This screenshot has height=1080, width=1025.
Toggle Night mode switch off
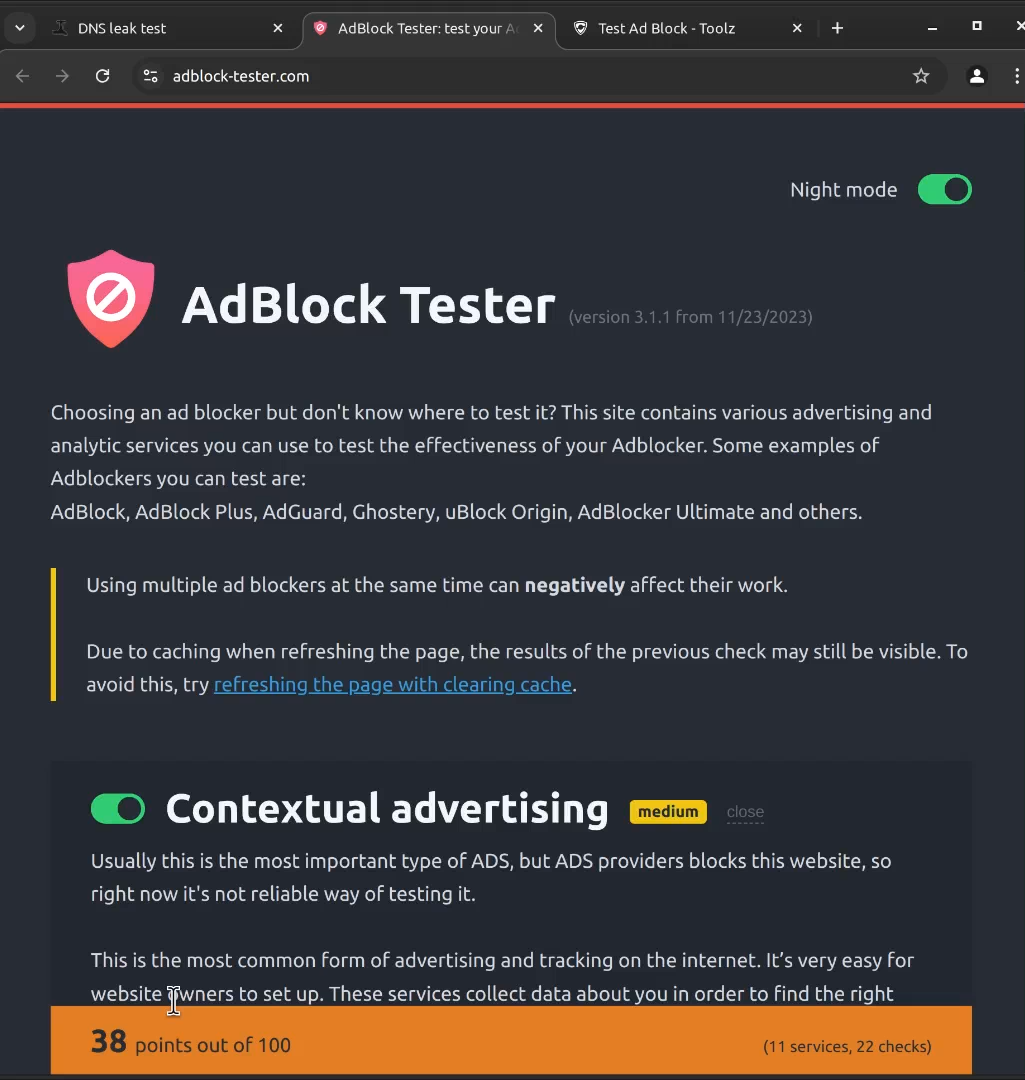pos(944,189)
